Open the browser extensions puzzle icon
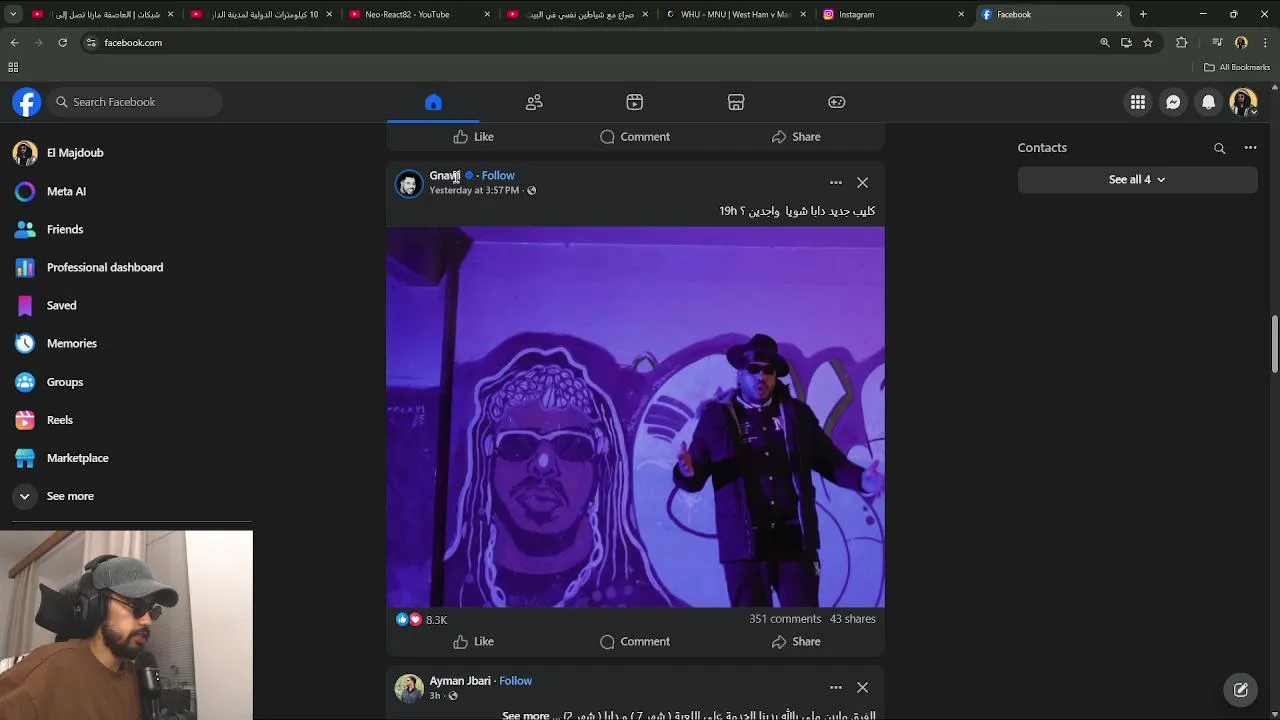1280x720 pixels. point(1182,43)
